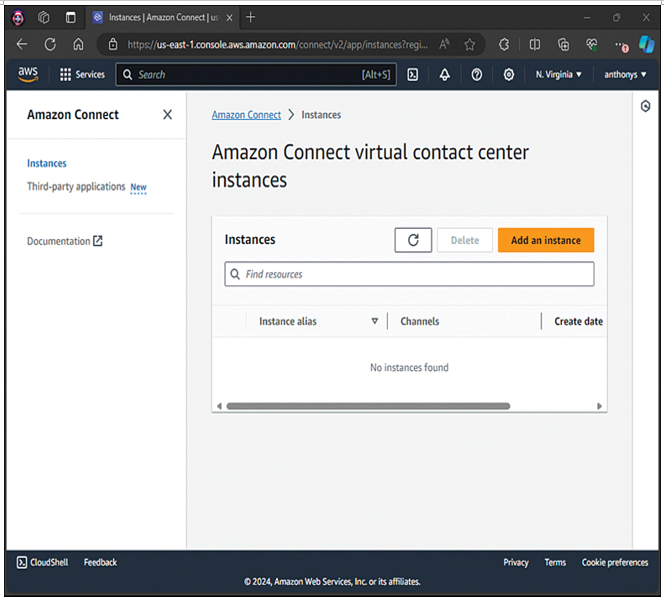
Task: Click the horizontal scrollbar of Instances table
Action: pos(368,406)
